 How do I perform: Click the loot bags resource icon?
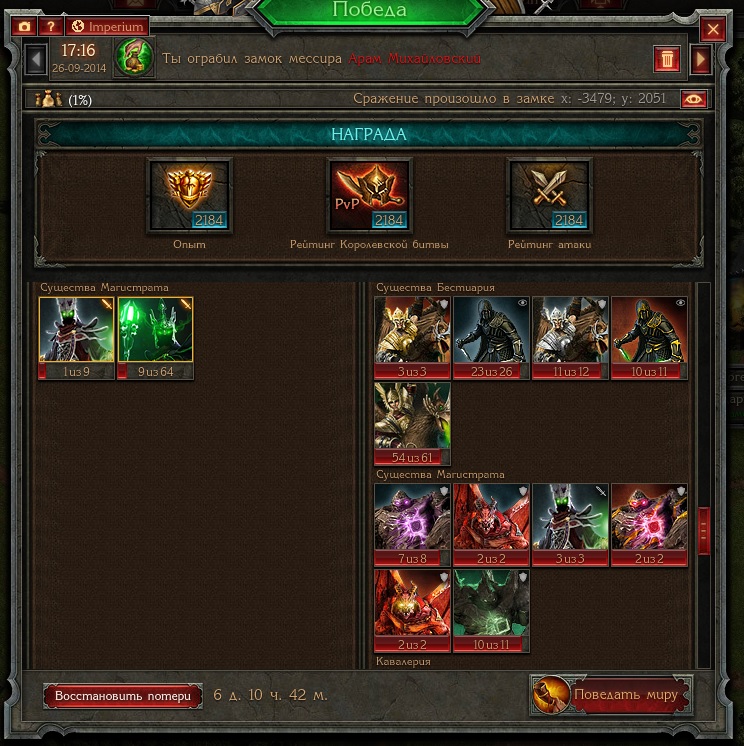point(49,99)
